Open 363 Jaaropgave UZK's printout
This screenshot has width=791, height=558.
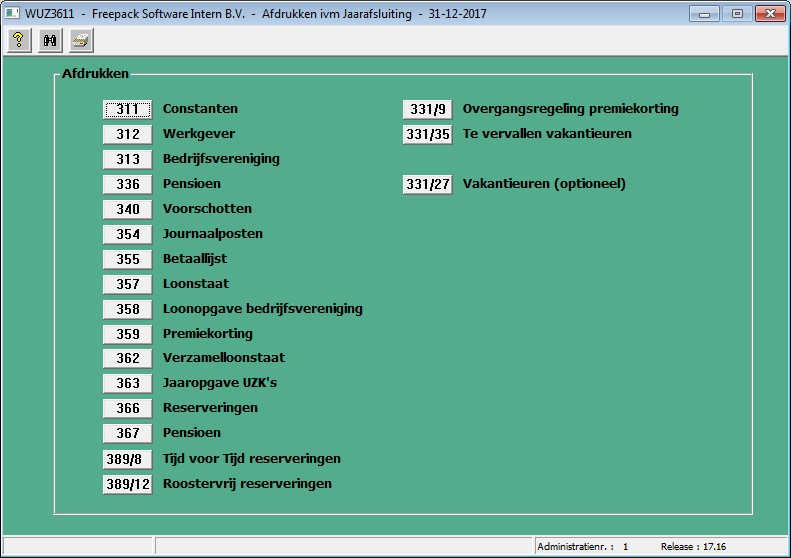point(127,383)
